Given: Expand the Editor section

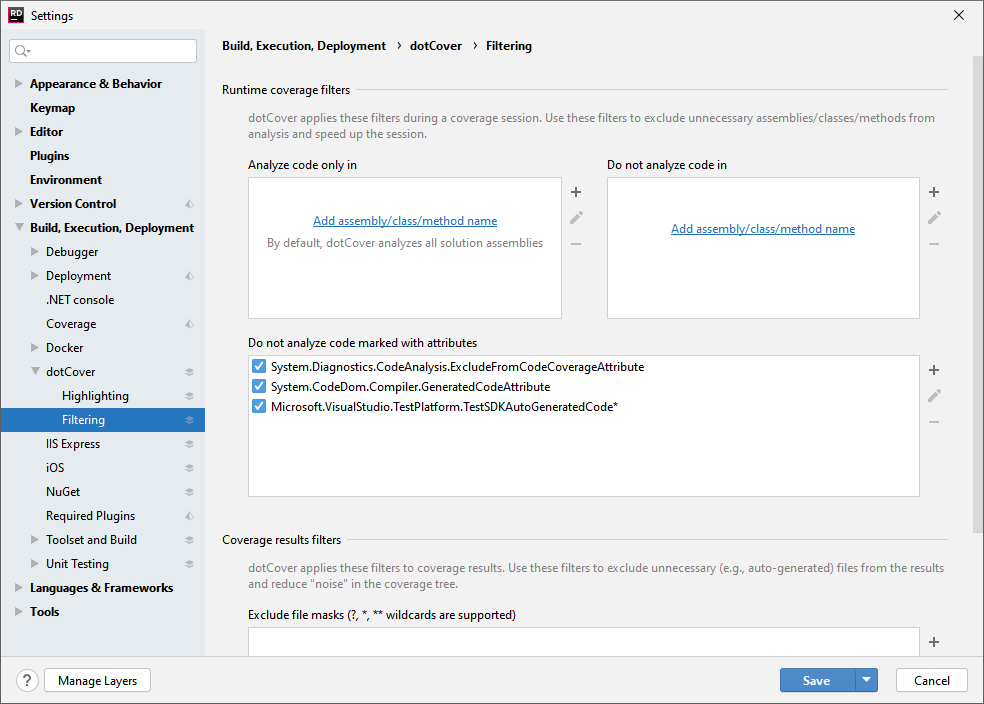Looking at the screenshot, I should coord(19,132).
